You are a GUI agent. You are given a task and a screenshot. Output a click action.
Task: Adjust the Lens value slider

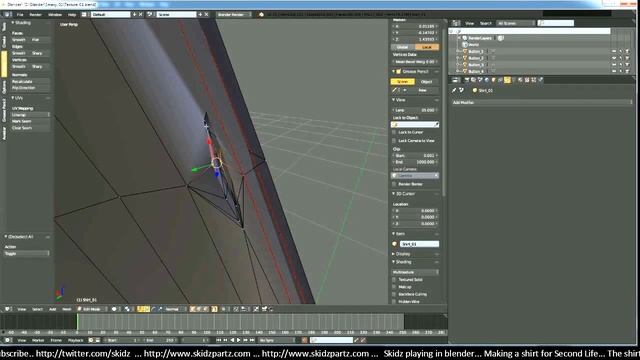click(415, 110)
